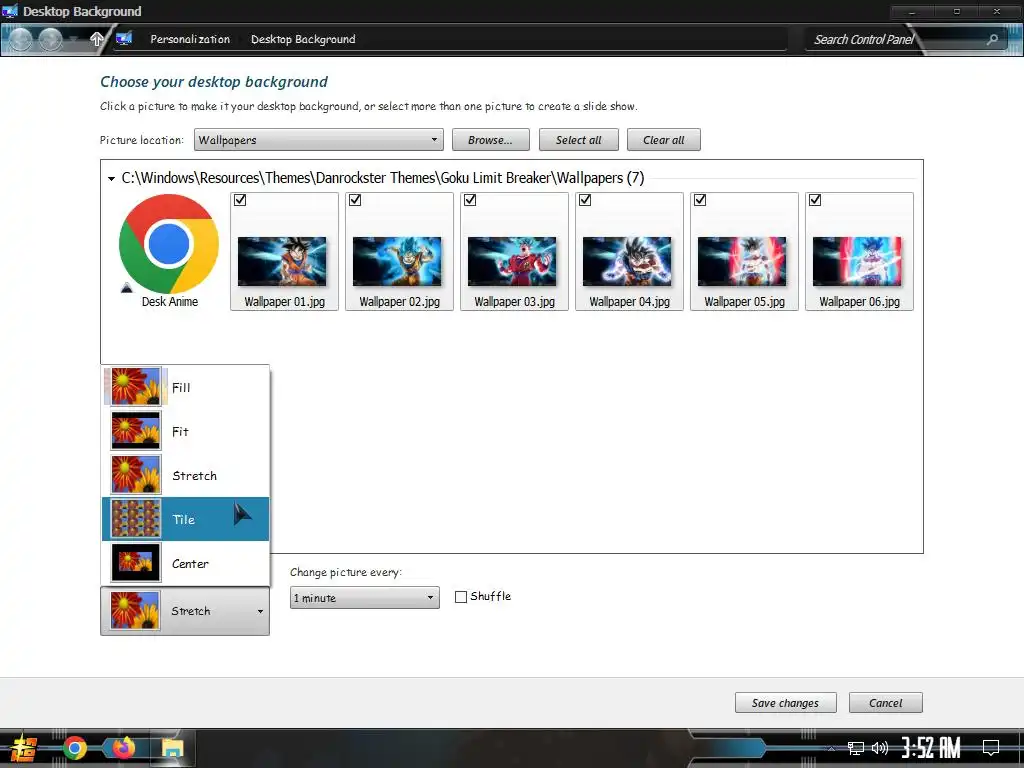Click the Control Panel monitor icon in address bar
This screenshot has height=768, width=1024.
point(123,39)
